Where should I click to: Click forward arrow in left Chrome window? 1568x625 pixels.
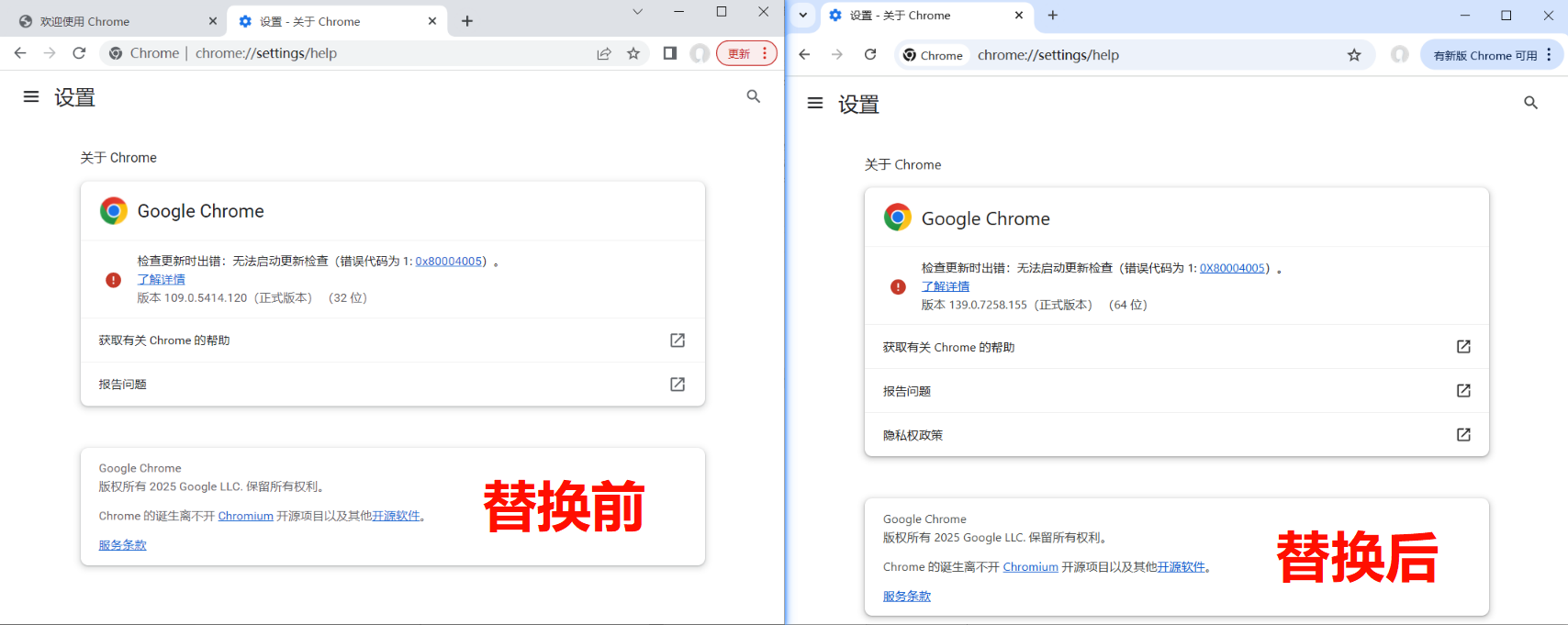[50, 53]
